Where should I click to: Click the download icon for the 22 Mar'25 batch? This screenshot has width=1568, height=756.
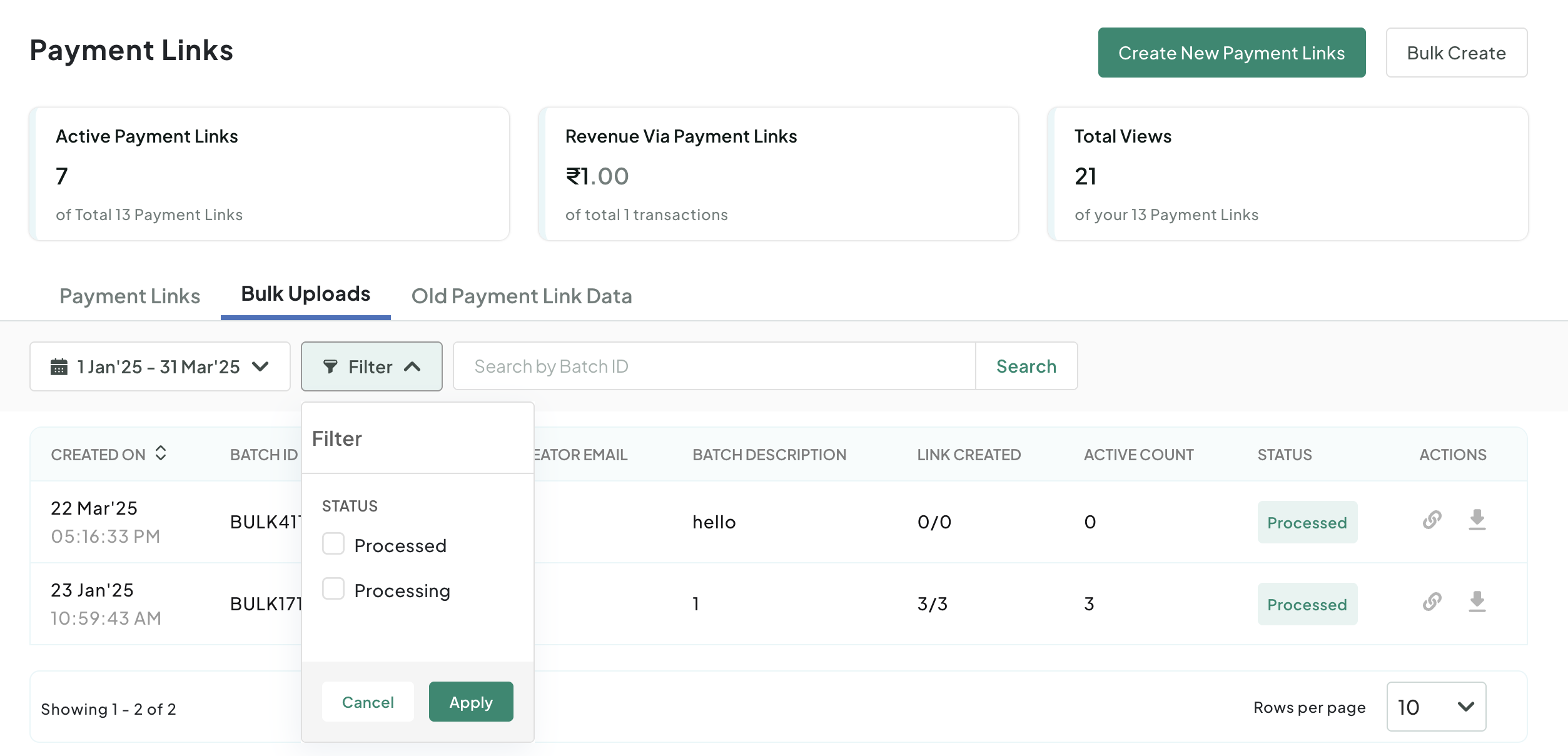click(x=1477, y=520)
